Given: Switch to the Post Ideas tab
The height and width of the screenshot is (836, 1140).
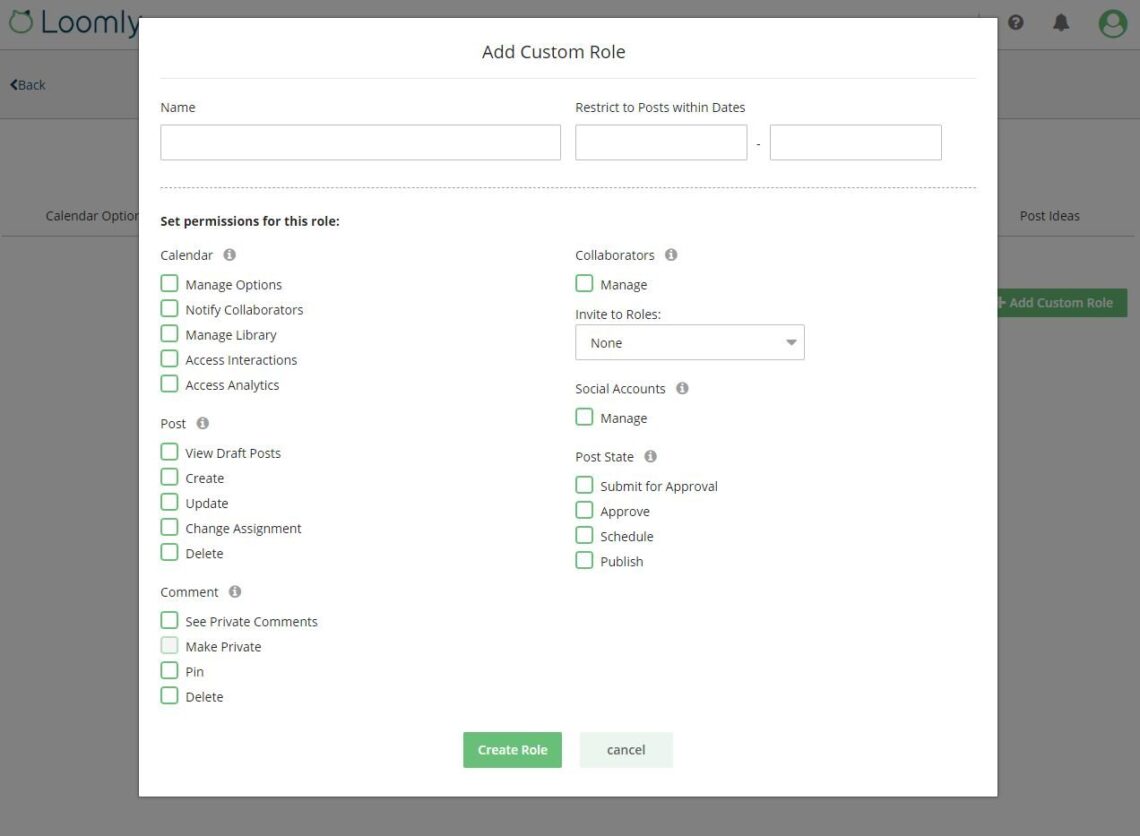Looking at the screenshot, I should click(1049, 215).
